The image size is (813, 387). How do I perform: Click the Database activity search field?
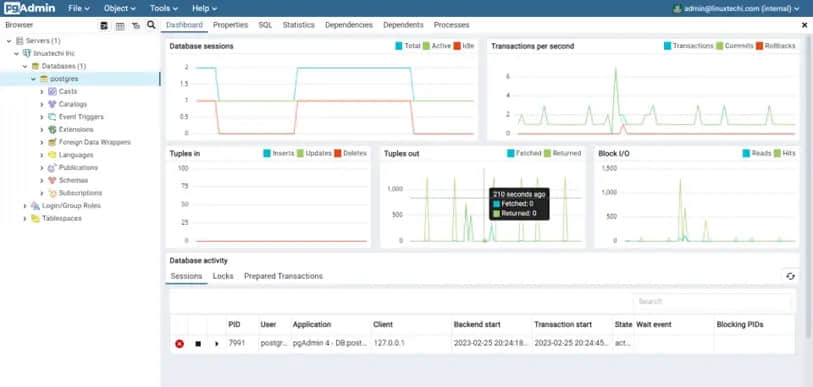pos(713,301)
